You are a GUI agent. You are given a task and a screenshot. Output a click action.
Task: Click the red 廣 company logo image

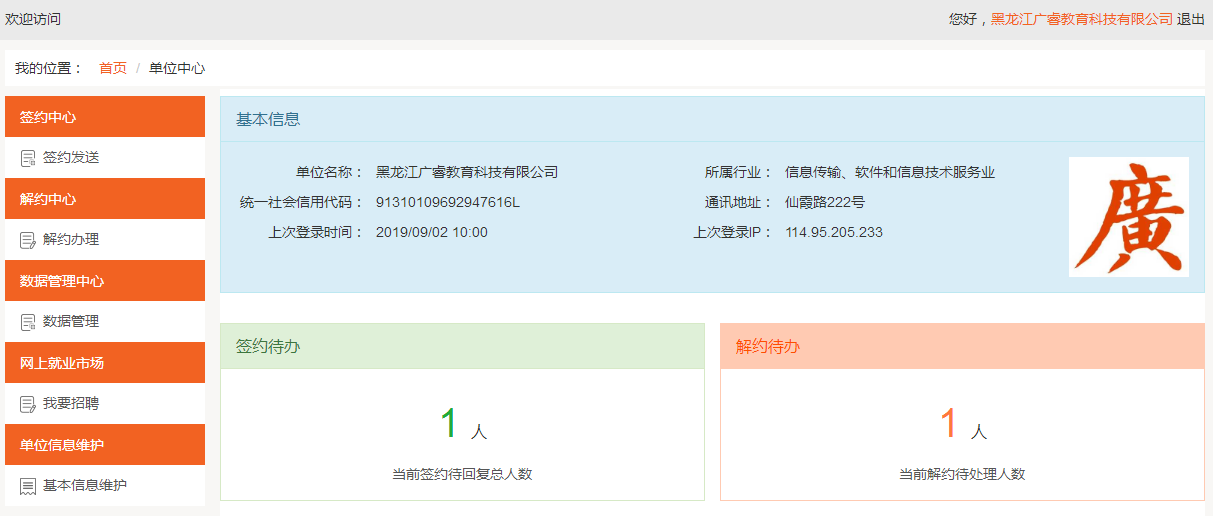(x=1128, y=216)
